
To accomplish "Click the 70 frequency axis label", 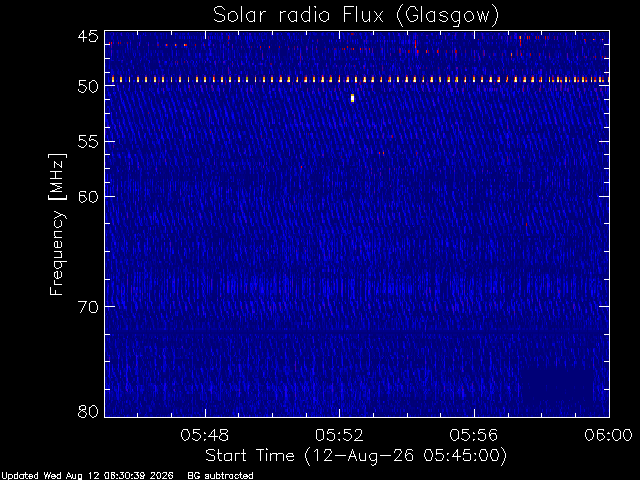I will tap(88, 307).
